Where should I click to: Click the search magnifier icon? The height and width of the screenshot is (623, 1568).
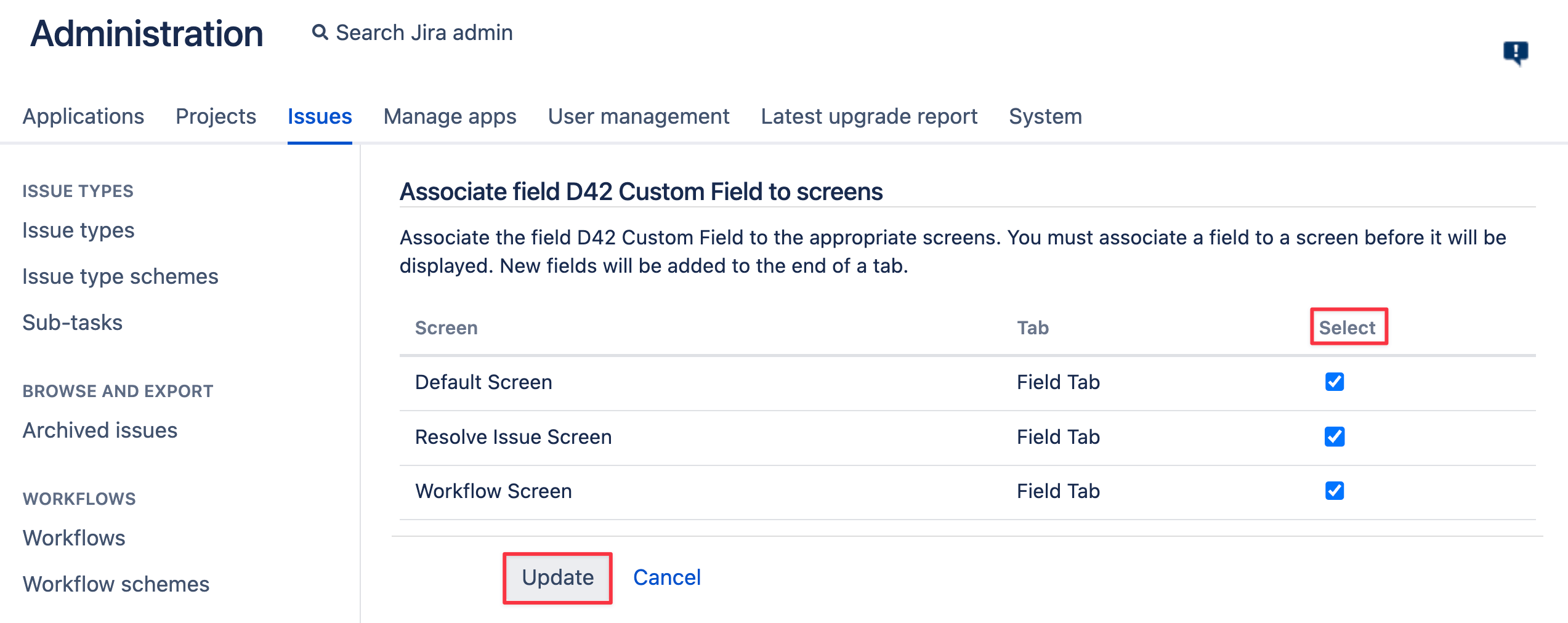pos(320,32)
